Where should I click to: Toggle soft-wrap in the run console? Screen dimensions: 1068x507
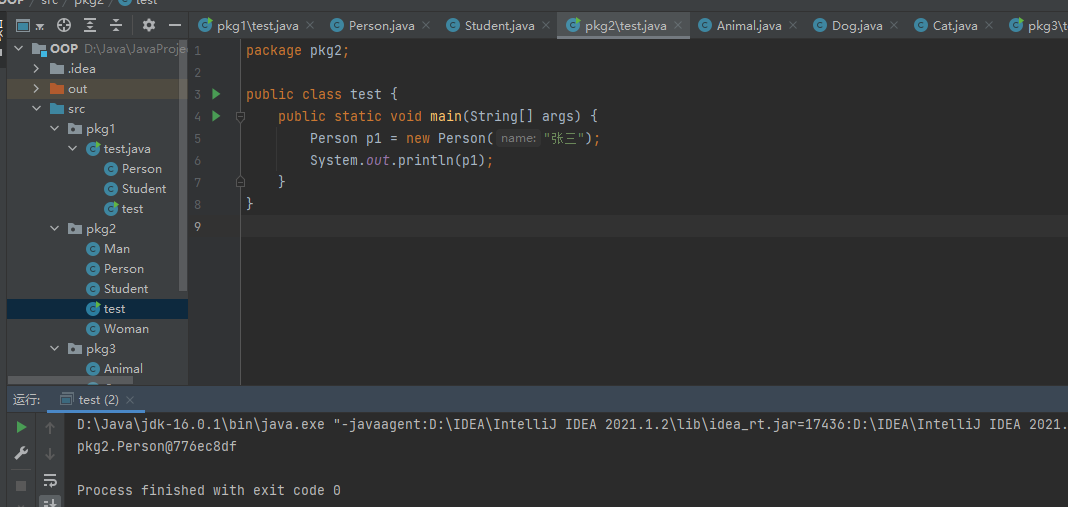tap(50, 480)
